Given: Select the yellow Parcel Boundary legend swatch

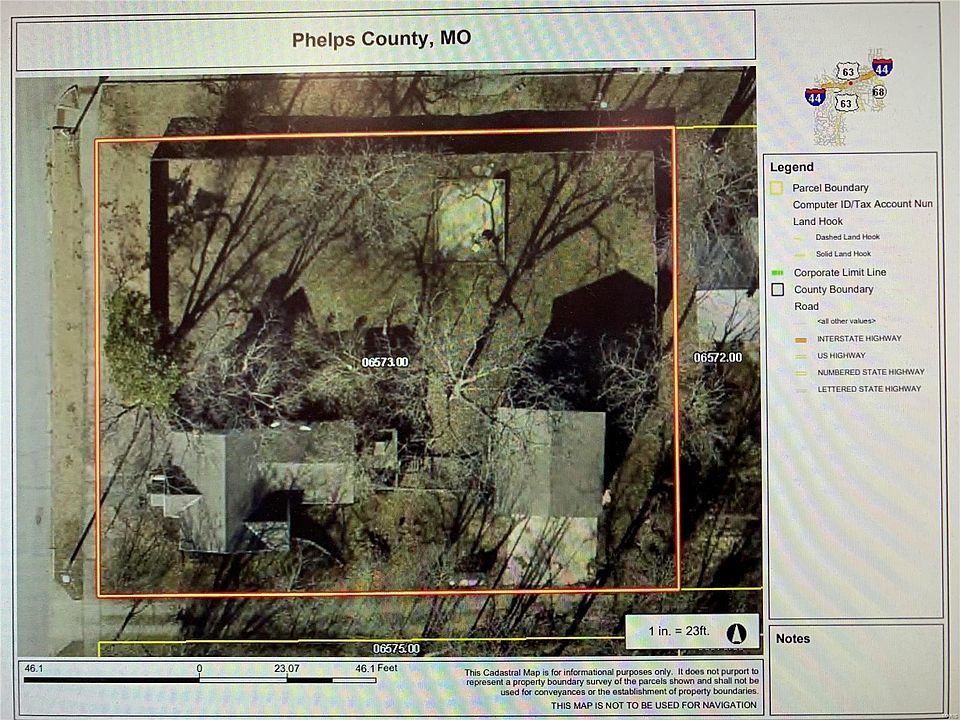Looking at the screenshot, I should [x=777, y=188].
